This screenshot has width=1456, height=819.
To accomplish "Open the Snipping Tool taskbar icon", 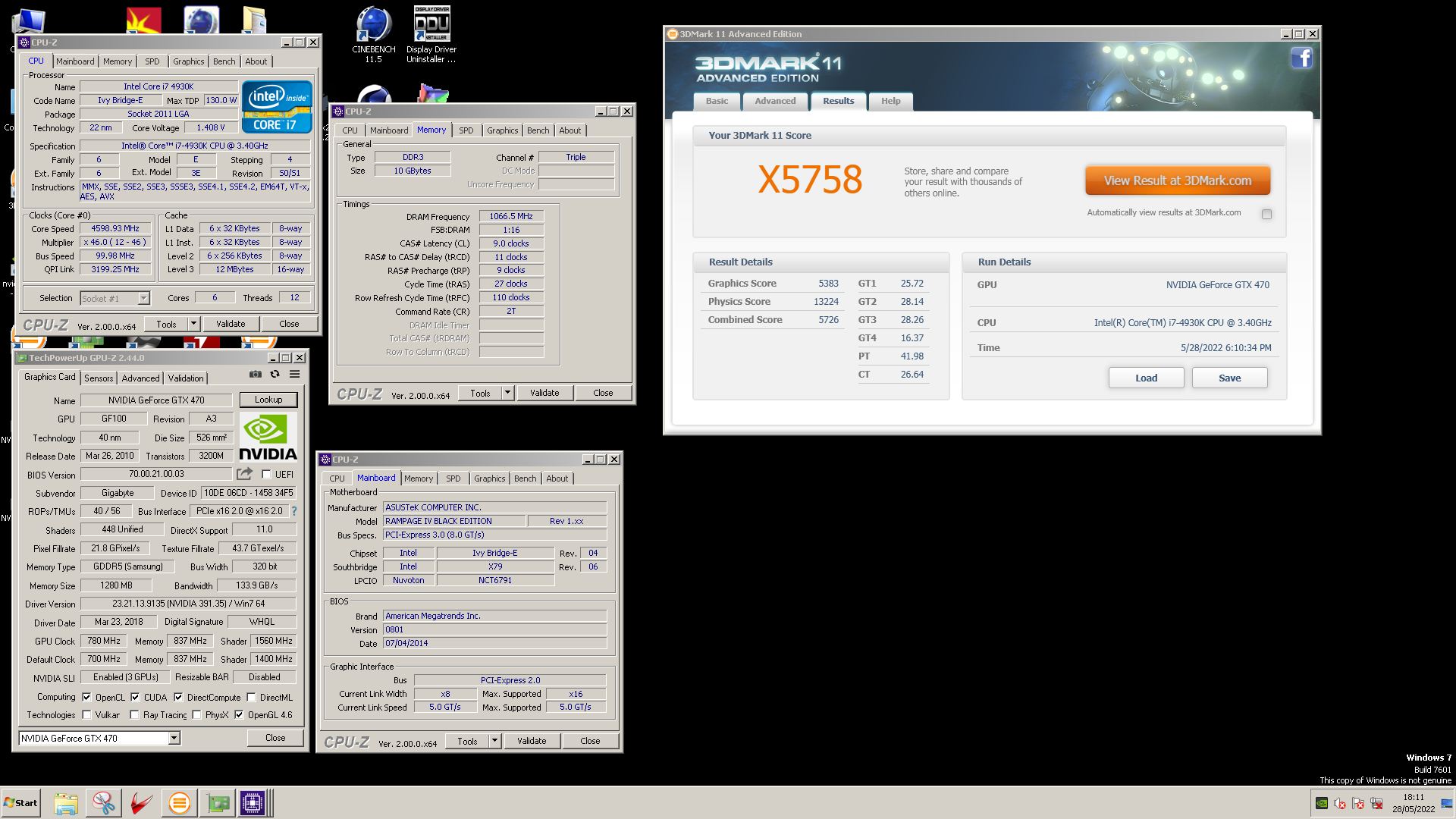I will [104, 803].
